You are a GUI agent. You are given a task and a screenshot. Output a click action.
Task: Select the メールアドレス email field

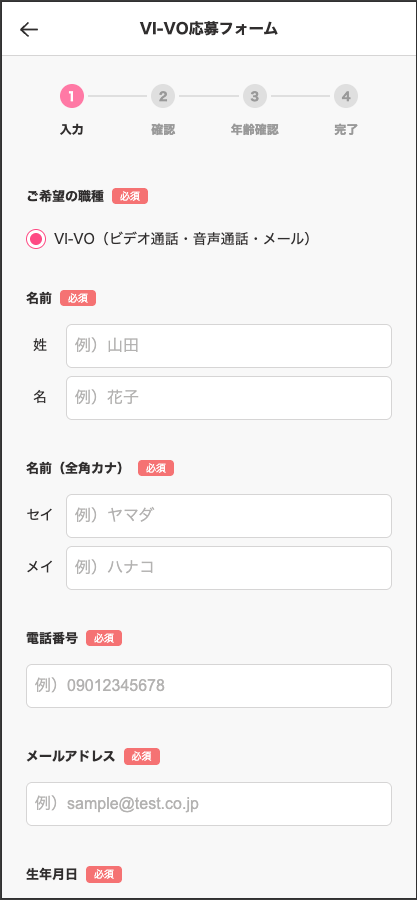[x=209, y=804]
